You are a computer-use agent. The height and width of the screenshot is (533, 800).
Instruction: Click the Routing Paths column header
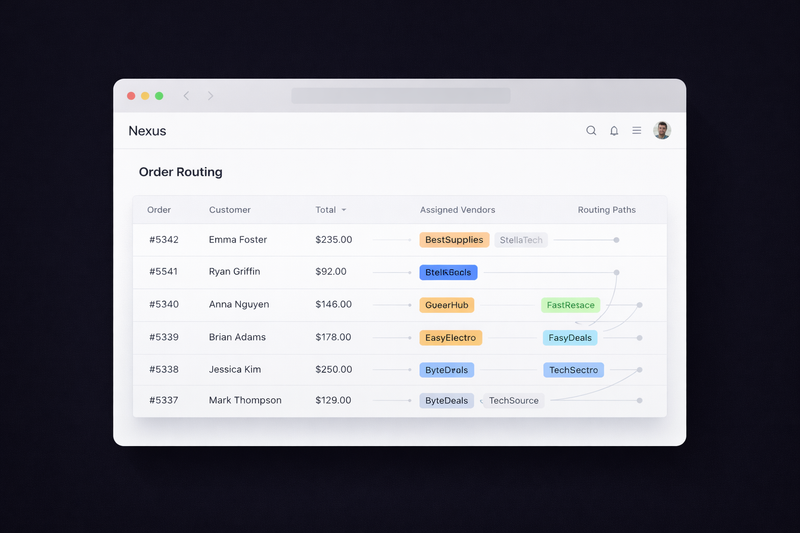[x=607, y=210]
